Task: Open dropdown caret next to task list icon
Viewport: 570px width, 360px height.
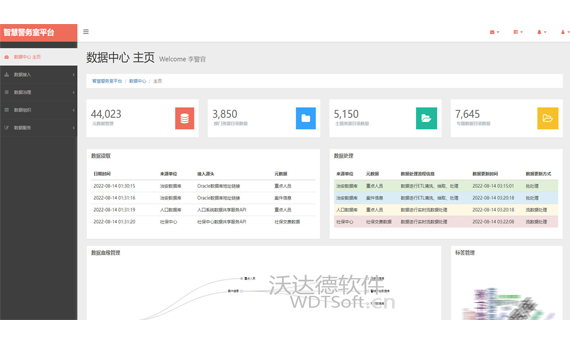Action: [521, 32]
